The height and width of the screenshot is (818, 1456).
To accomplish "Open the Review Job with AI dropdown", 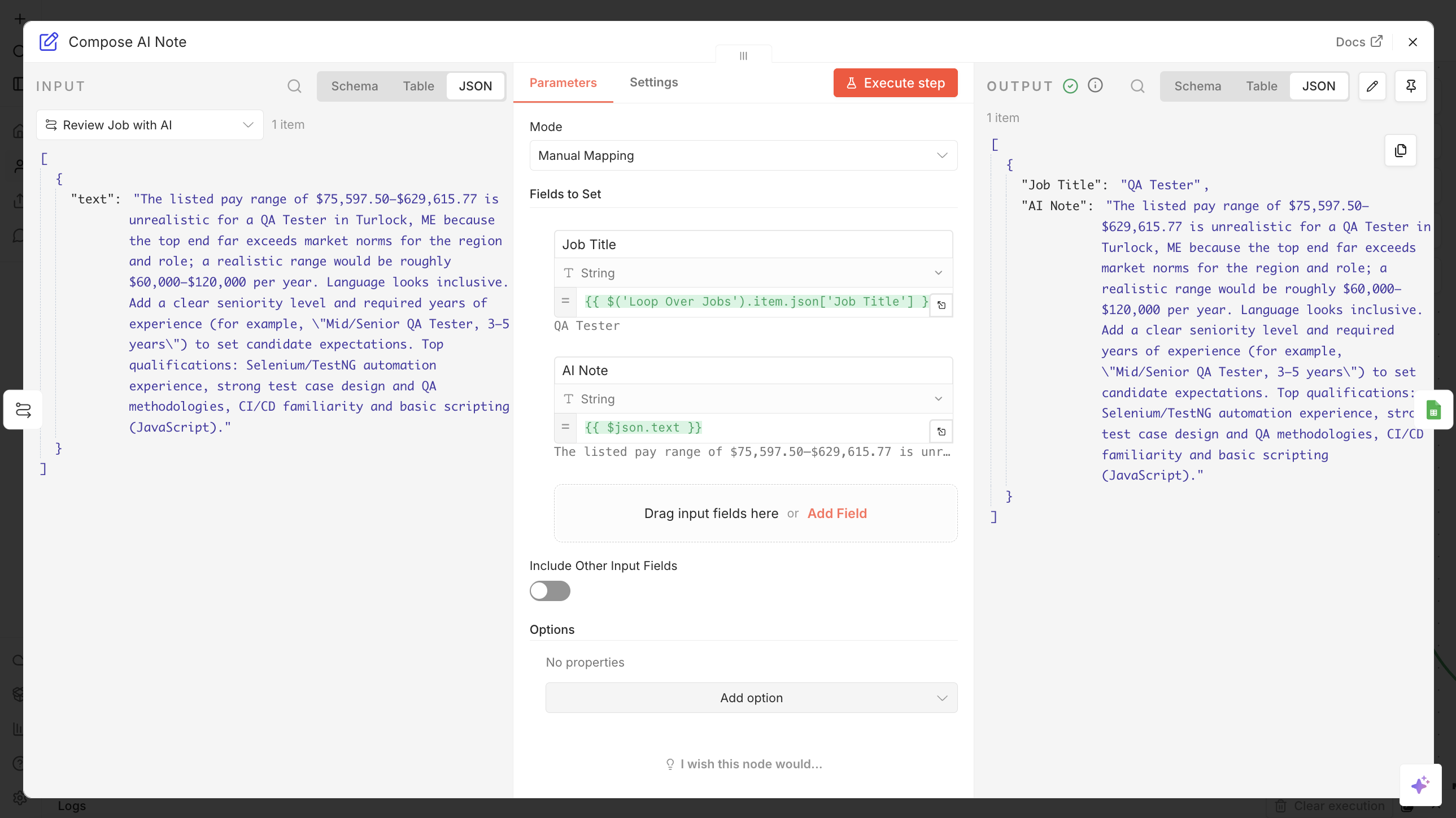I will pos(150,125).
